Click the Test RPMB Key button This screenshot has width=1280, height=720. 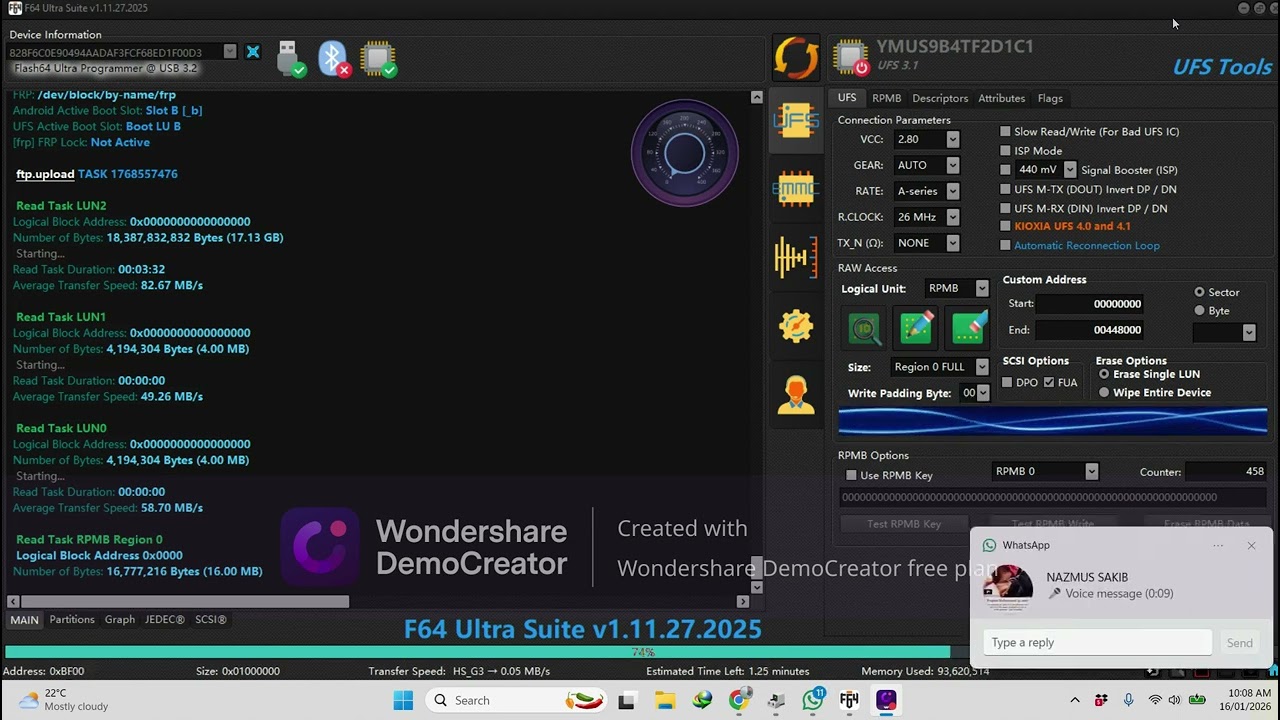(904, 524)
